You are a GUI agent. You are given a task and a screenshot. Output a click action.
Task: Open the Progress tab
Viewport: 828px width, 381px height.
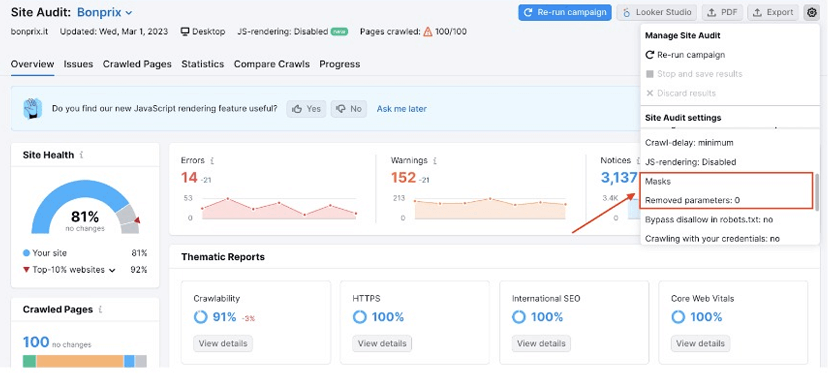[340, 64]
